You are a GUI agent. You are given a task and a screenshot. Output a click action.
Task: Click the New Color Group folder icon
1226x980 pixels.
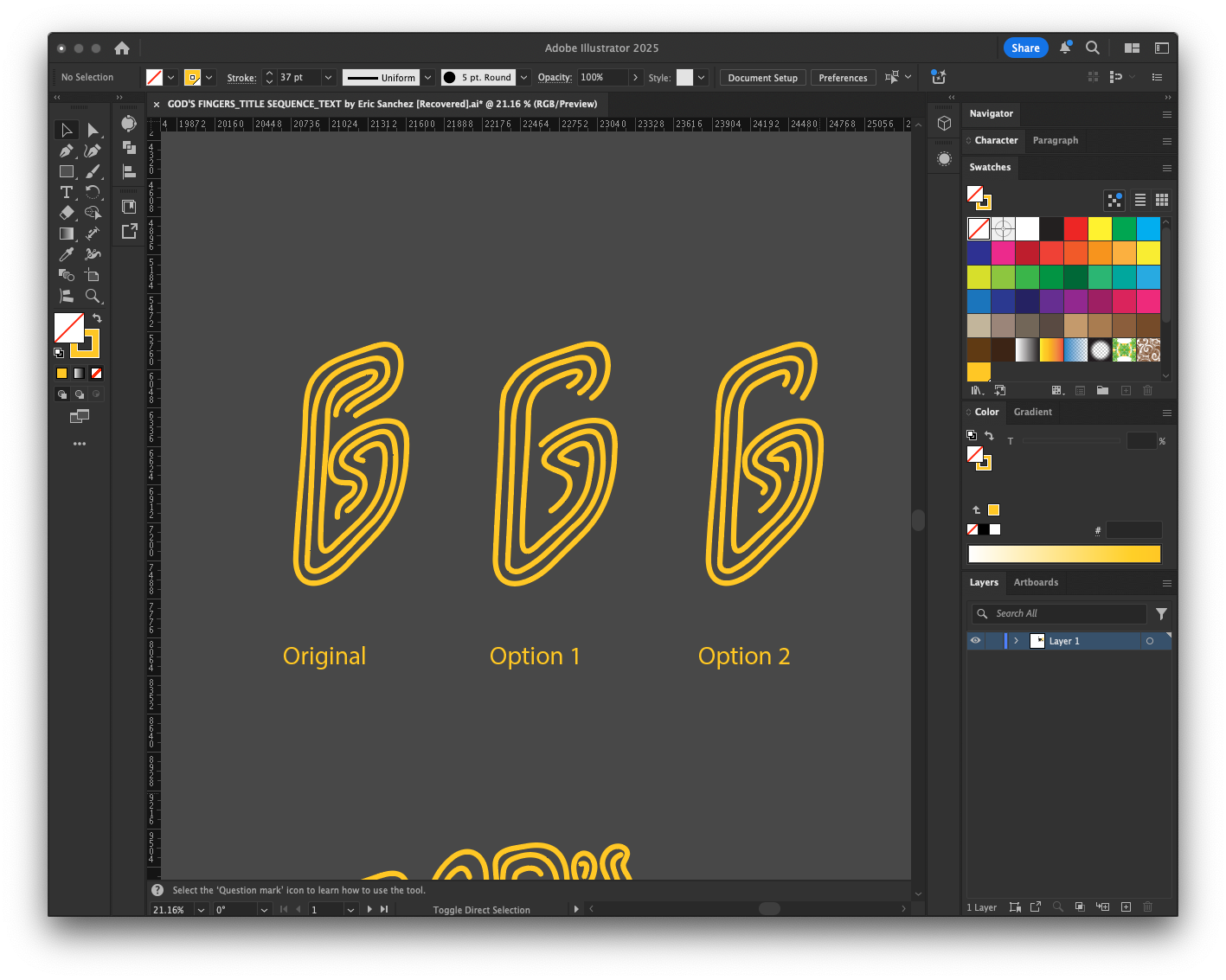click(x=1102, y=391)
